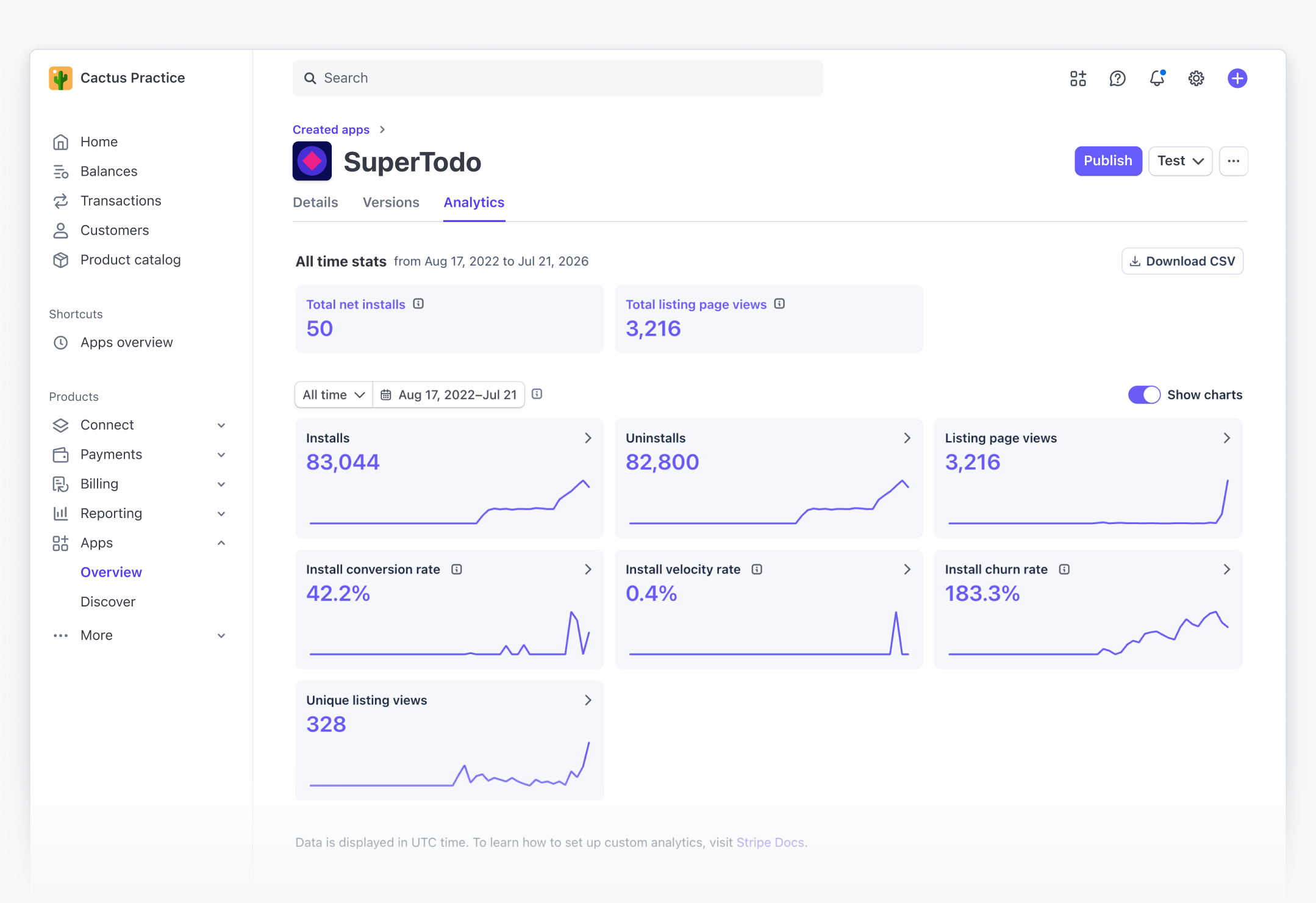
Task: Select the Analytics tab
Action: pos(474,203)
